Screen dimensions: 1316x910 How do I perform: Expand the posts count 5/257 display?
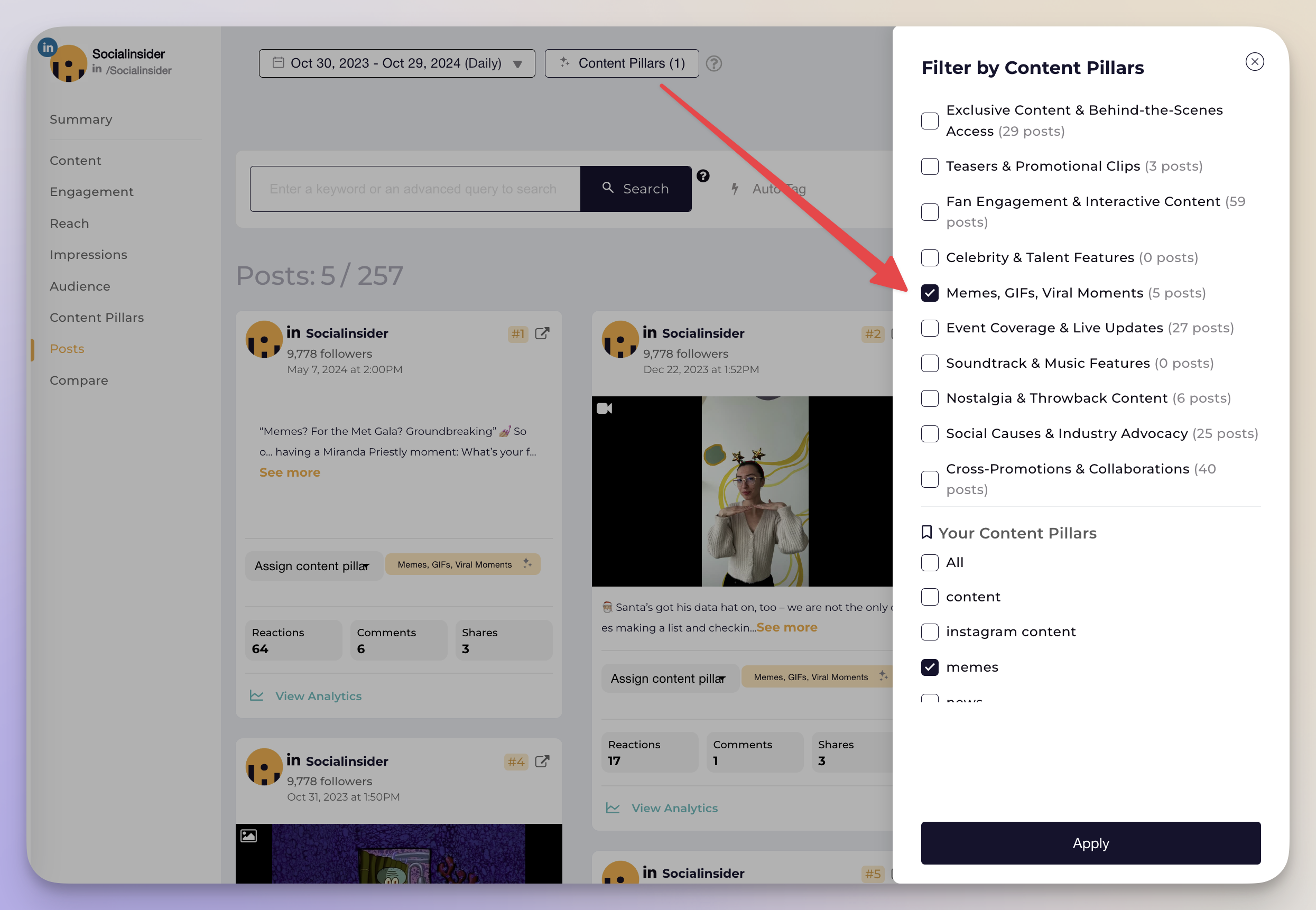[x=320, y=275]
